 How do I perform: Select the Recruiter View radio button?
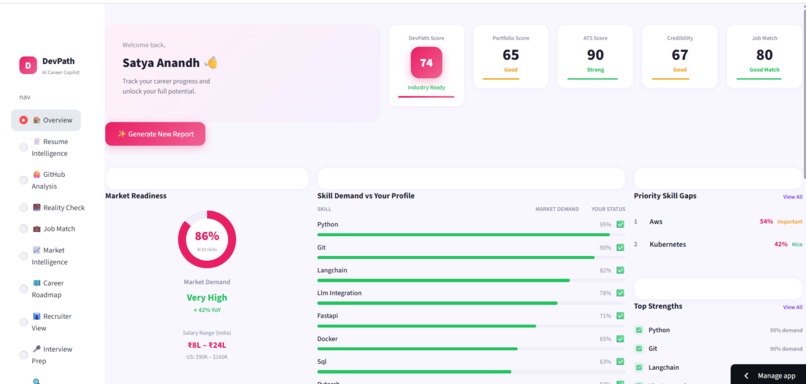pos(23,322)
